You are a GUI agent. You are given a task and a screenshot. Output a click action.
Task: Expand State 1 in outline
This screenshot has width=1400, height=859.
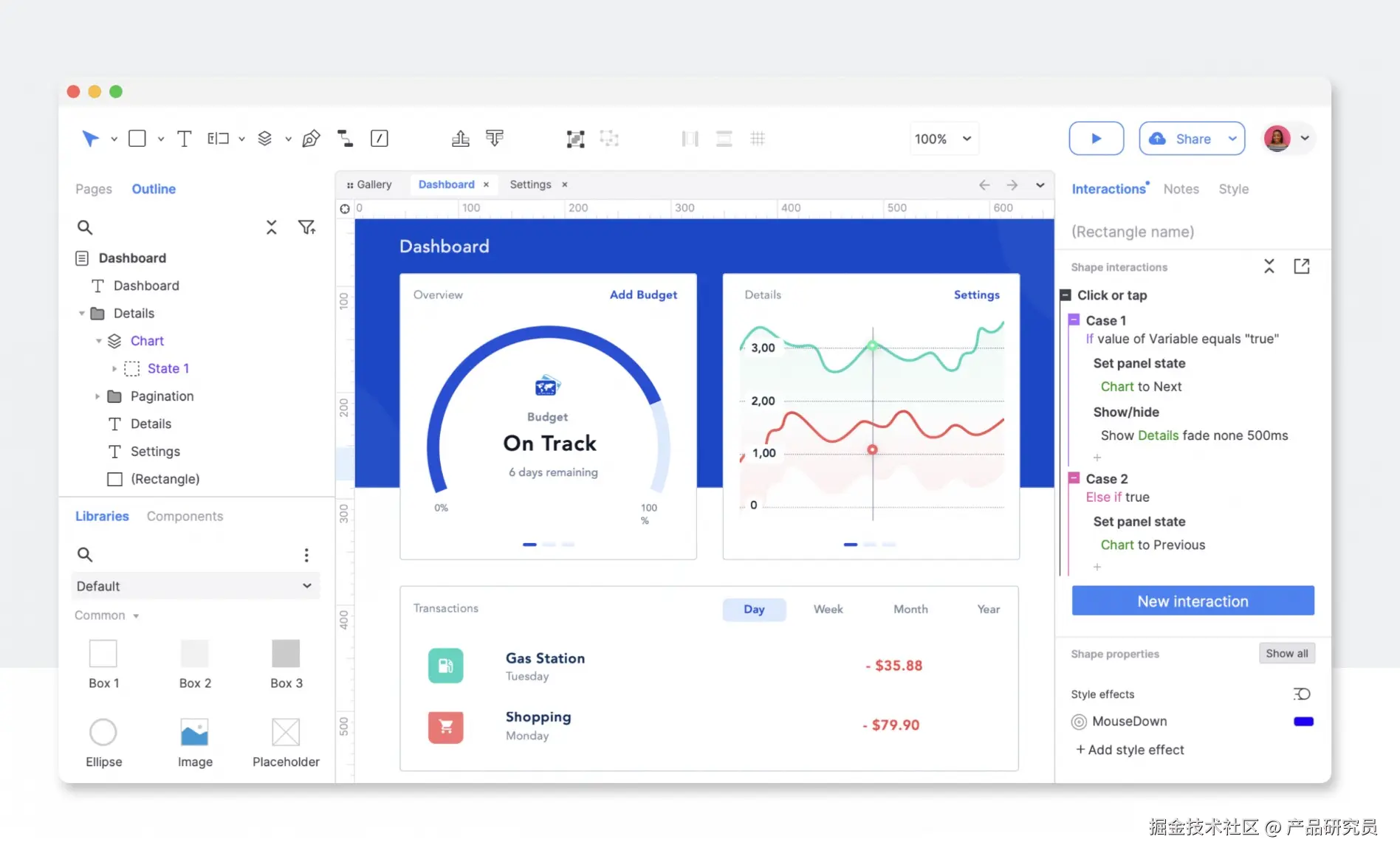[x=114, y=368]
